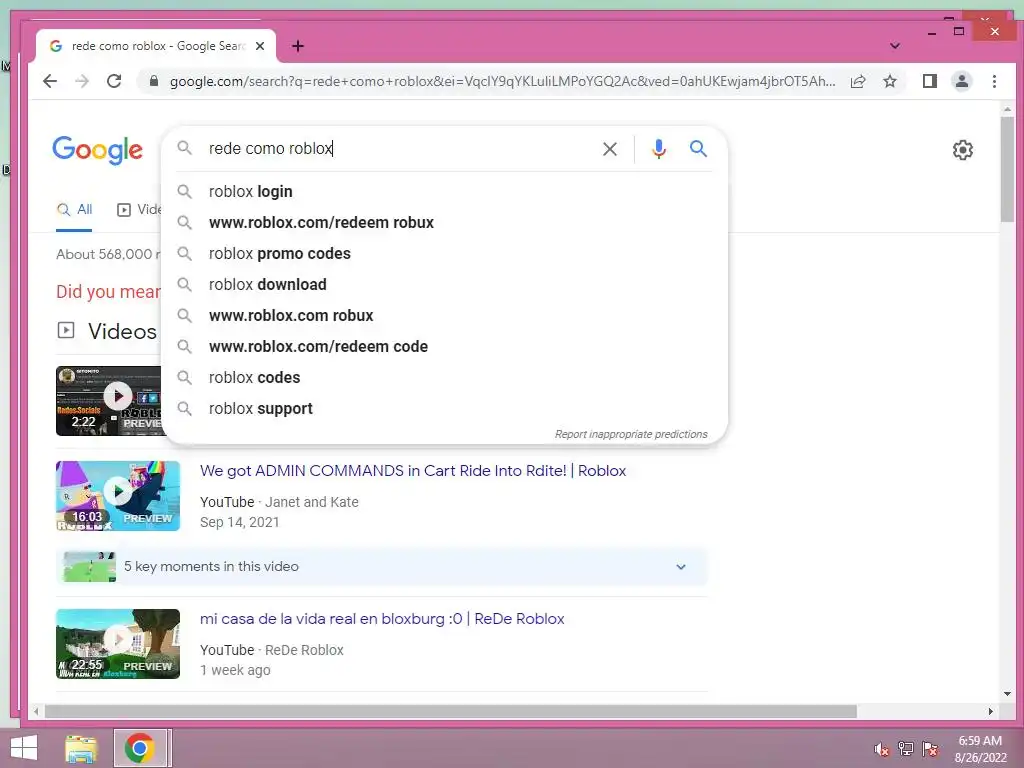Click the 'About 568,000' results count text
1024x768 pixels.
click(108, 254)
